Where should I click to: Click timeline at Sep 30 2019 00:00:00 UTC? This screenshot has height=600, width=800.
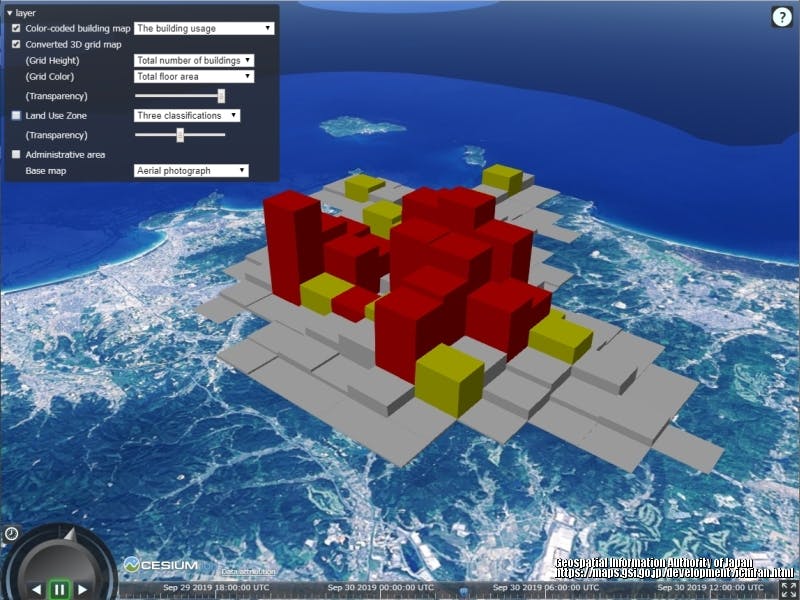coord(381,588)
